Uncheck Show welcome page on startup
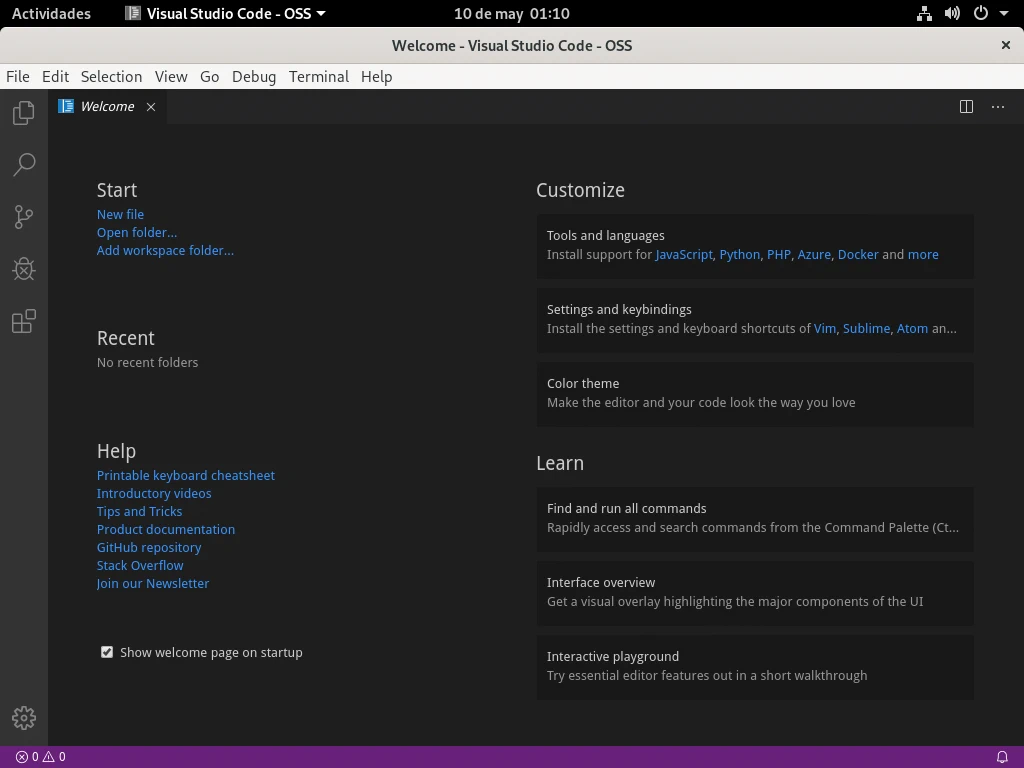This screenshot has height=768, width=1024. tap(107, 652)
